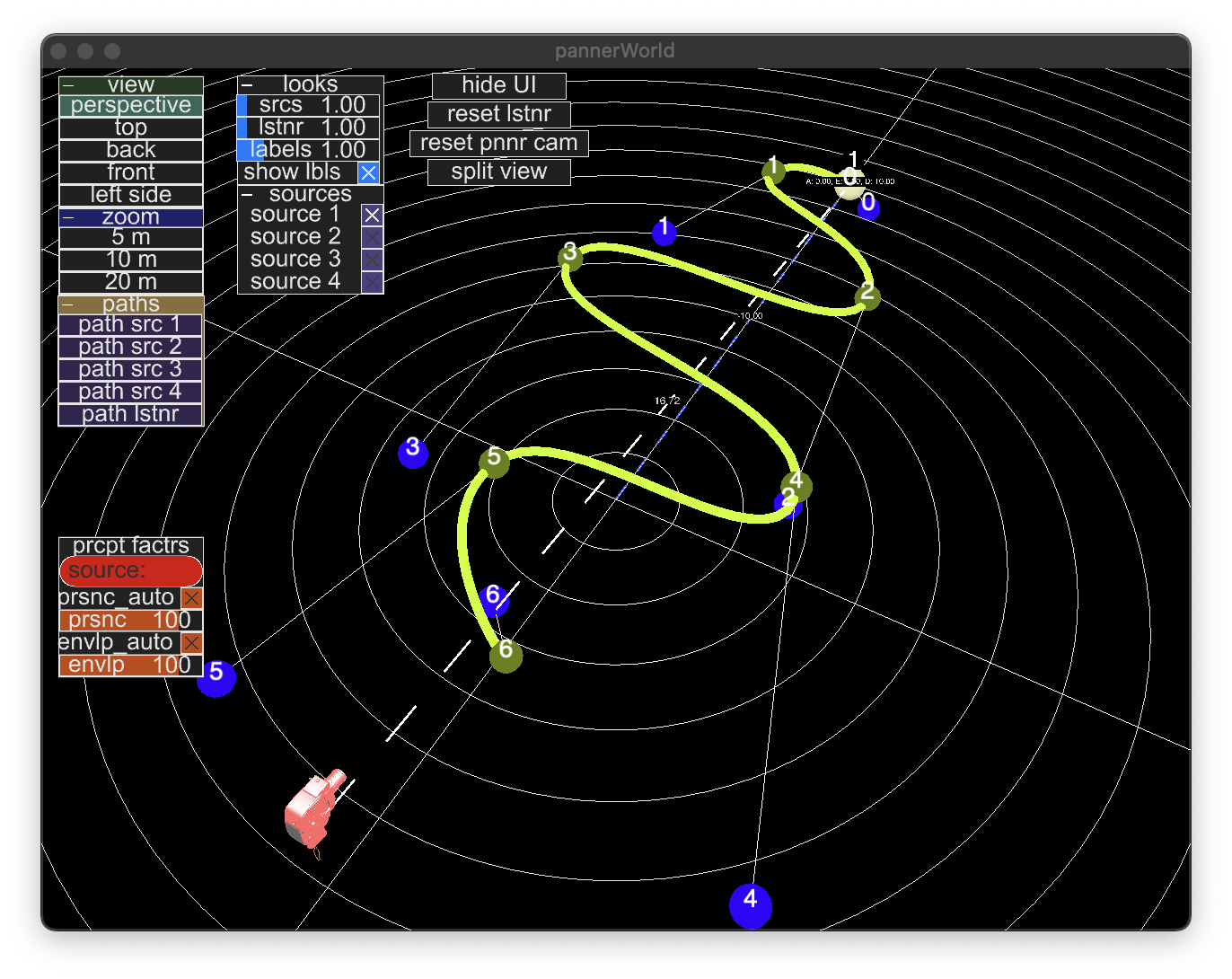Switch to the back view
This screenshot has height=979, width=1232.
click(x=131, y=150)
